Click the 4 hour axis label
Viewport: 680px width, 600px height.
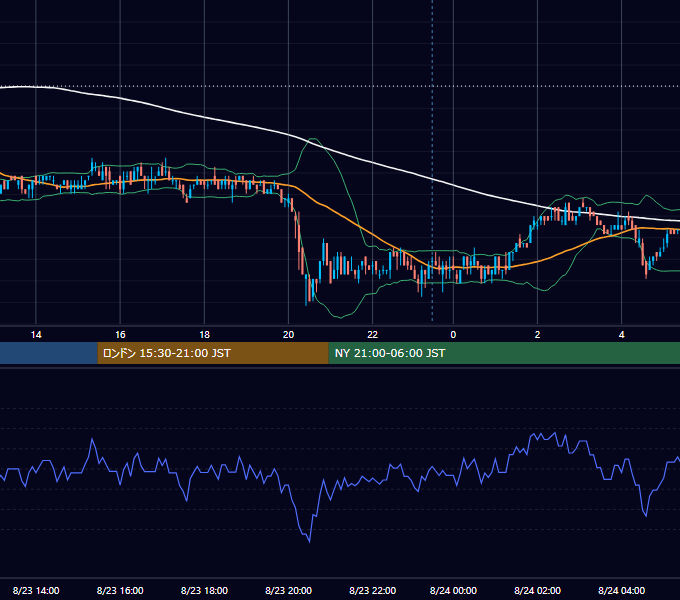point(621,335)
